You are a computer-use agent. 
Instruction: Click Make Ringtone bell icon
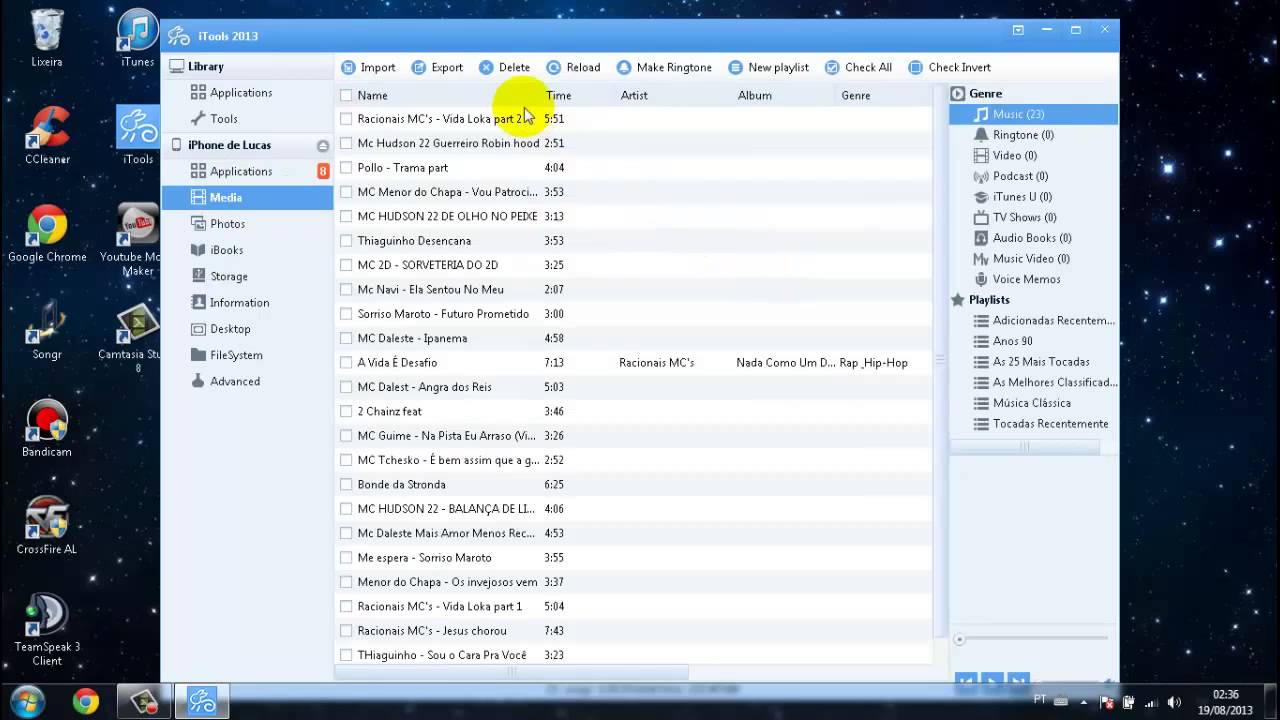coord(624,67)
